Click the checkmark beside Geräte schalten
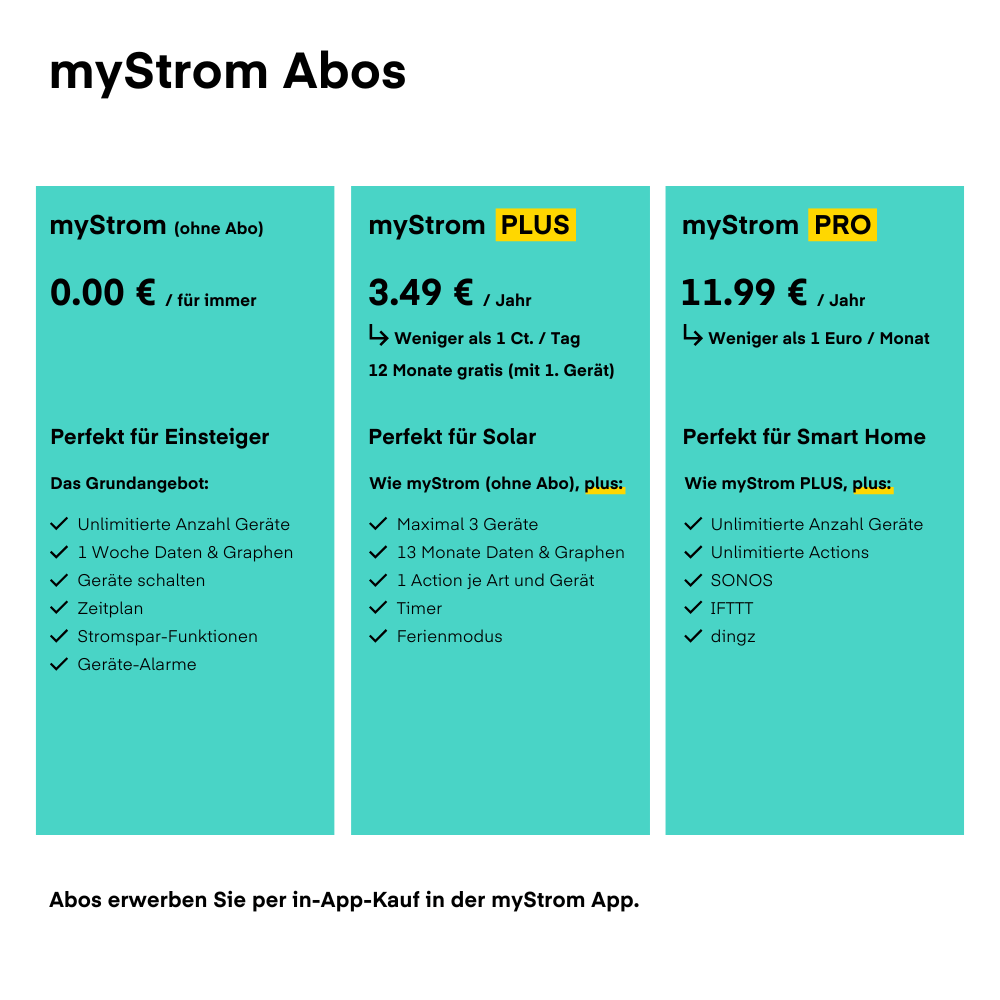This screenshot has height=1000, width=1000. [x=59, y=580]
